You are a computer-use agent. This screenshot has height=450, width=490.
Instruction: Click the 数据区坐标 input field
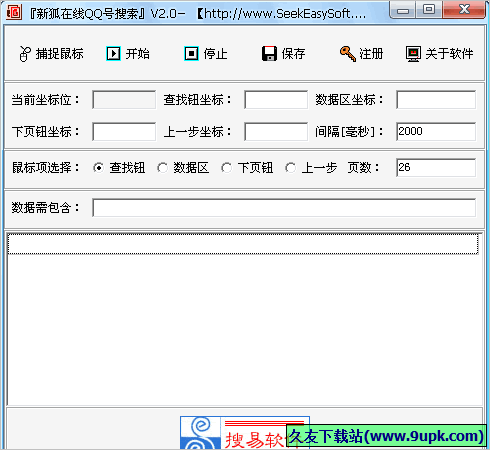tap(436, 100)
